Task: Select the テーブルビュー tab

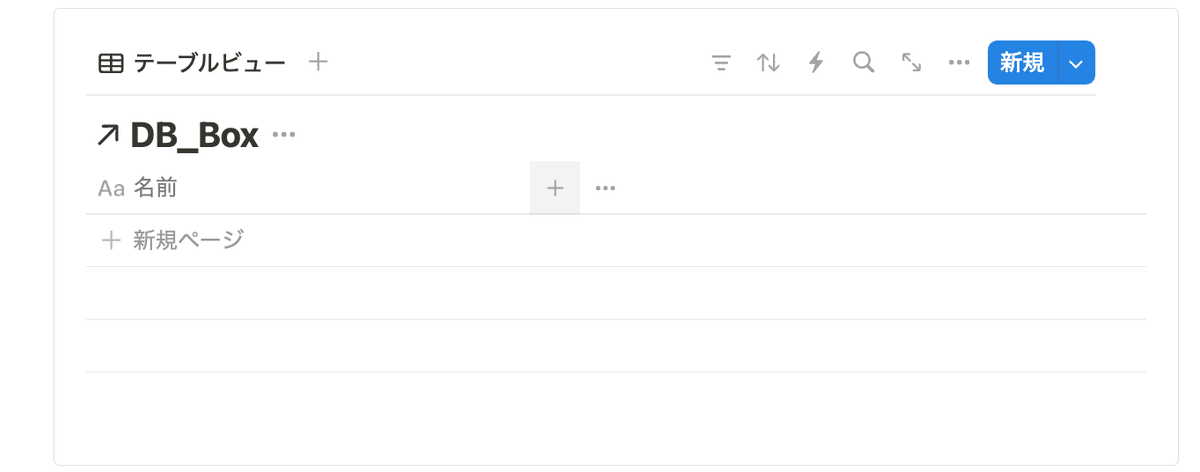Action: [x=191, y=63]
